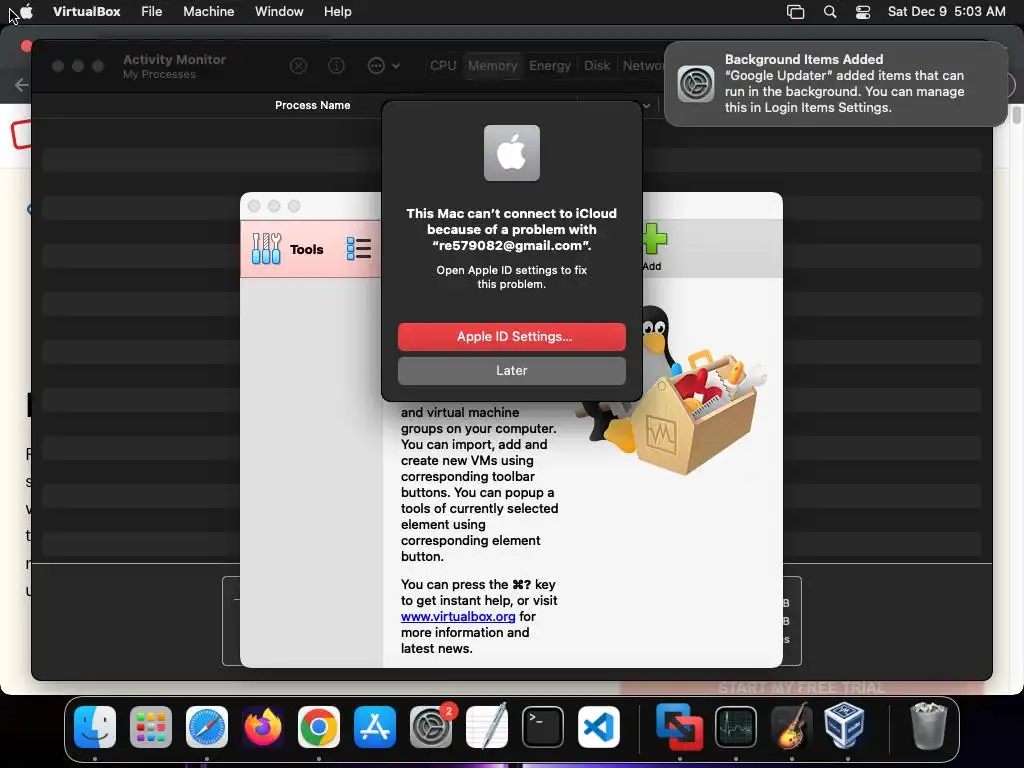Click the Stage Manager menu bar icon
This screenshot has height=768, width=1024.
click(x=795, y=12)
